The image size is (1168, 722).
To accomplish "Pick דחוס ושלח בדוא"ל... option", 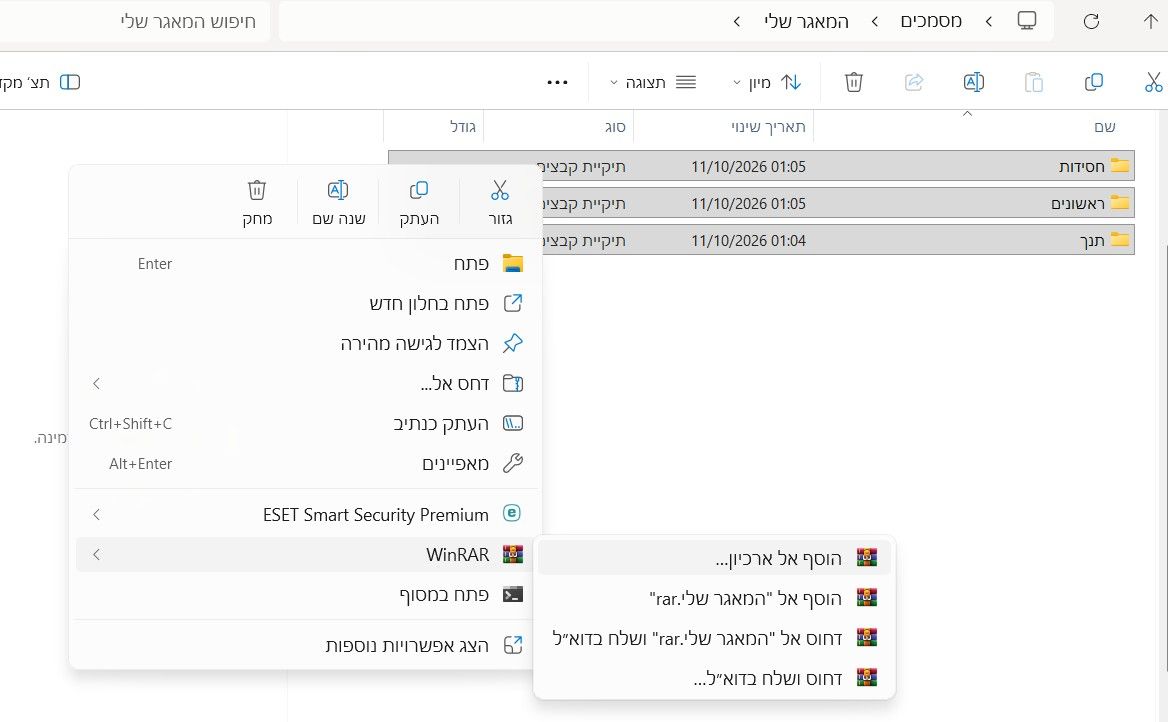I will pos(714,678).
